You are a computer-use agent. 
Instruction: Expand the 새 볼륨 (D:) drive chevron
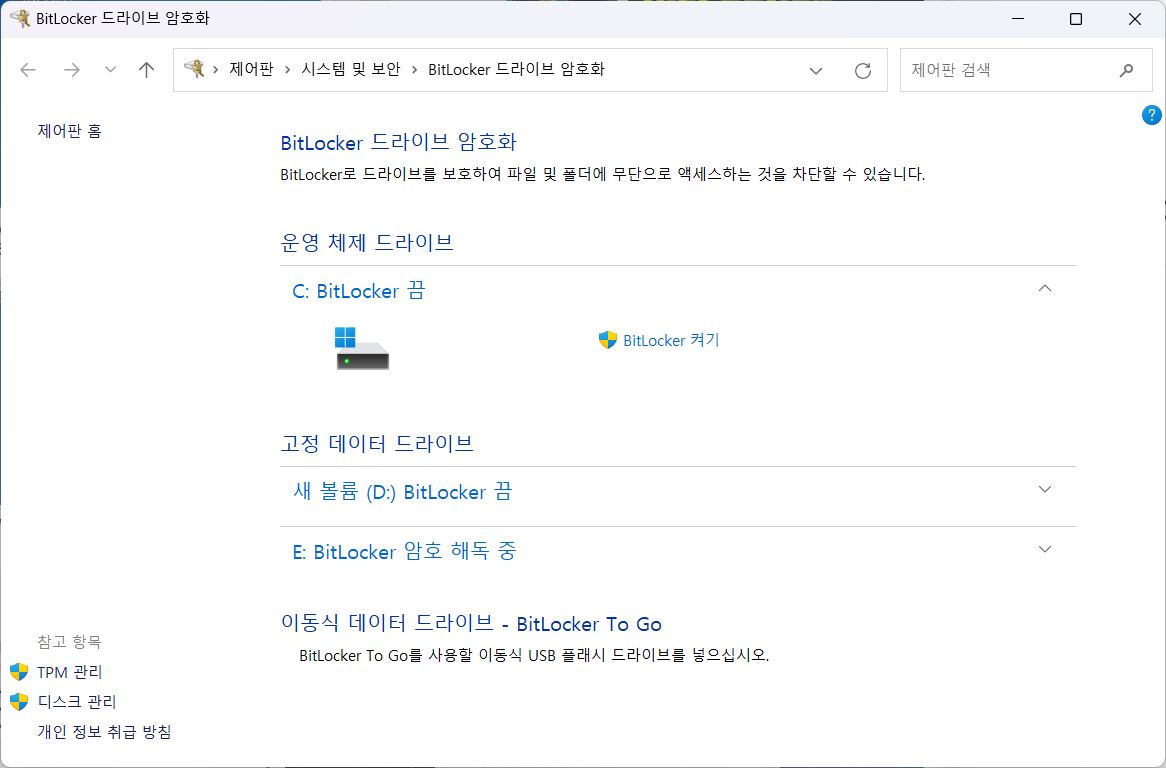[x=1045, y=489]
